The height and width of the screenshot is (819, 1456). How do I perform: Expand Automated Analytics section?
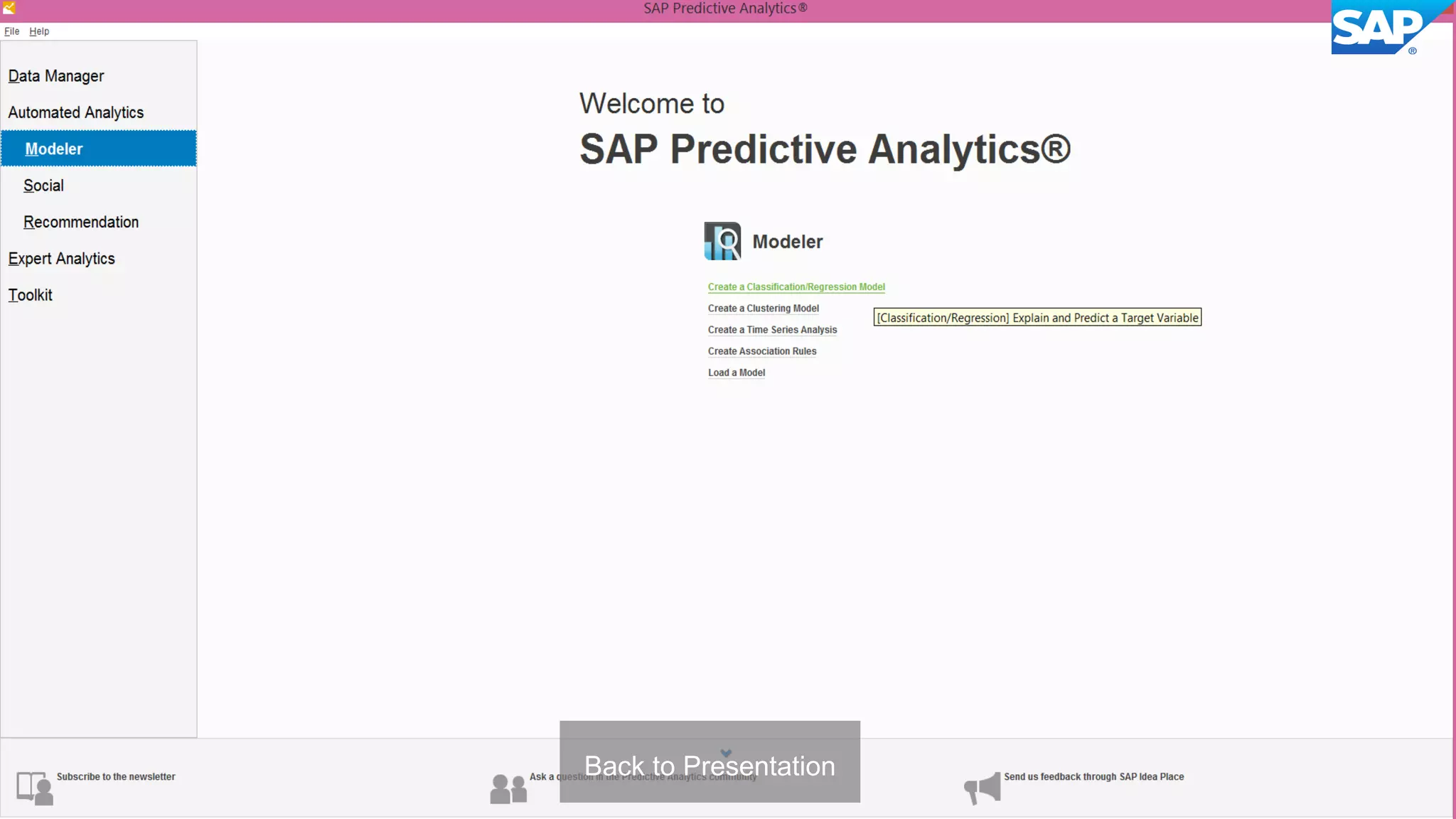76,112
